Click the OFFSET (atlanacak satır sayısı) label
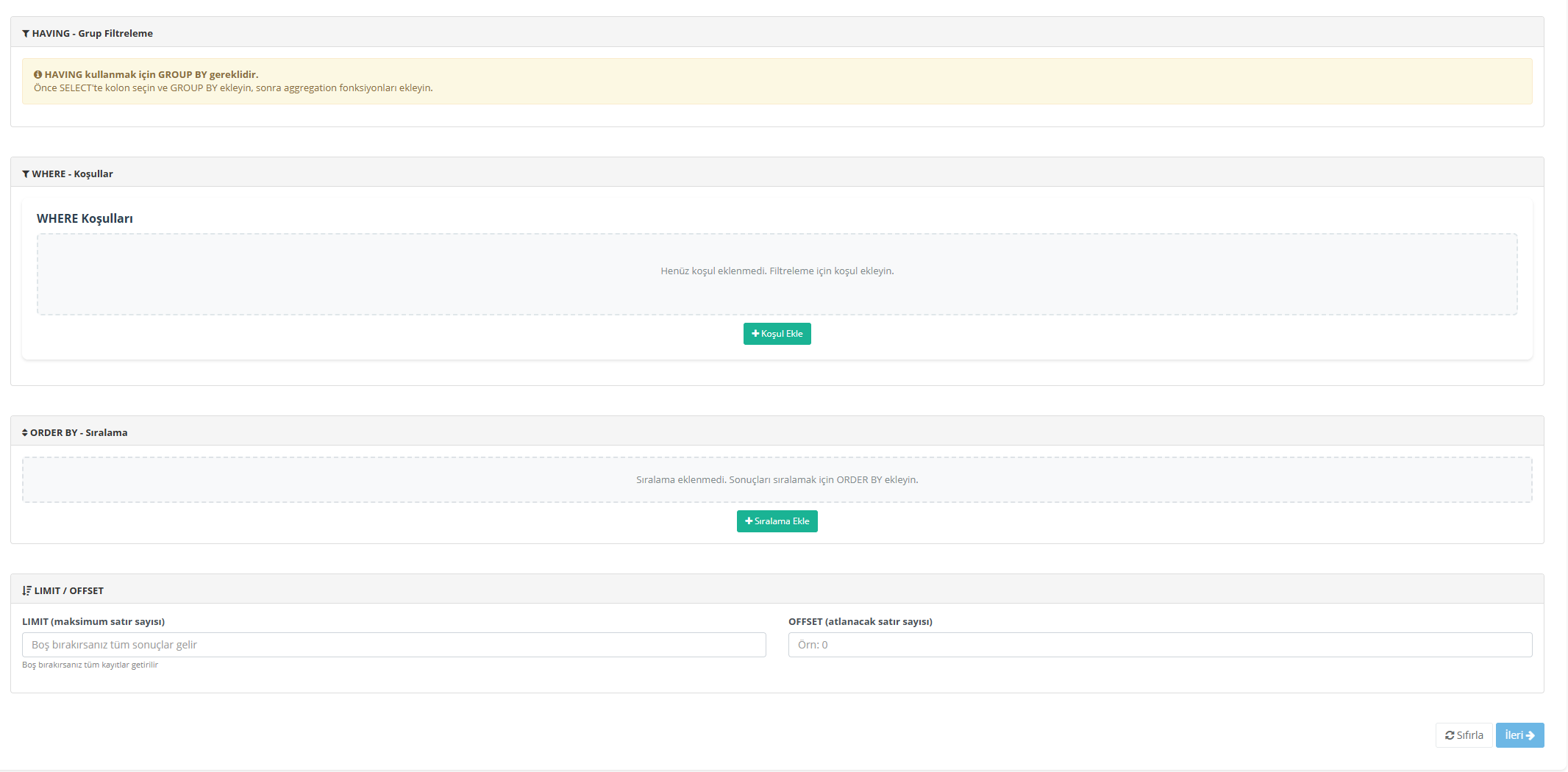Viewport: 1568px width, 772px height. click(x=860, y=622)
